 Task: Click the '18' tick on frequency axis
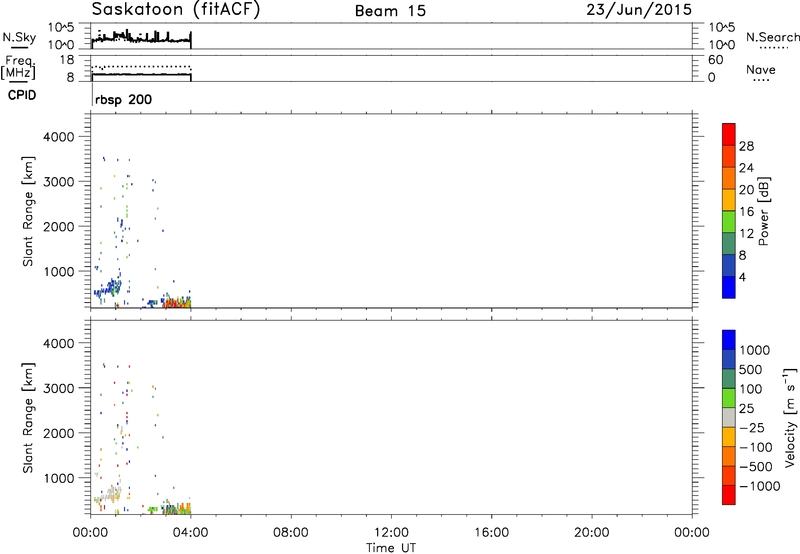click(x=67, y=60)
